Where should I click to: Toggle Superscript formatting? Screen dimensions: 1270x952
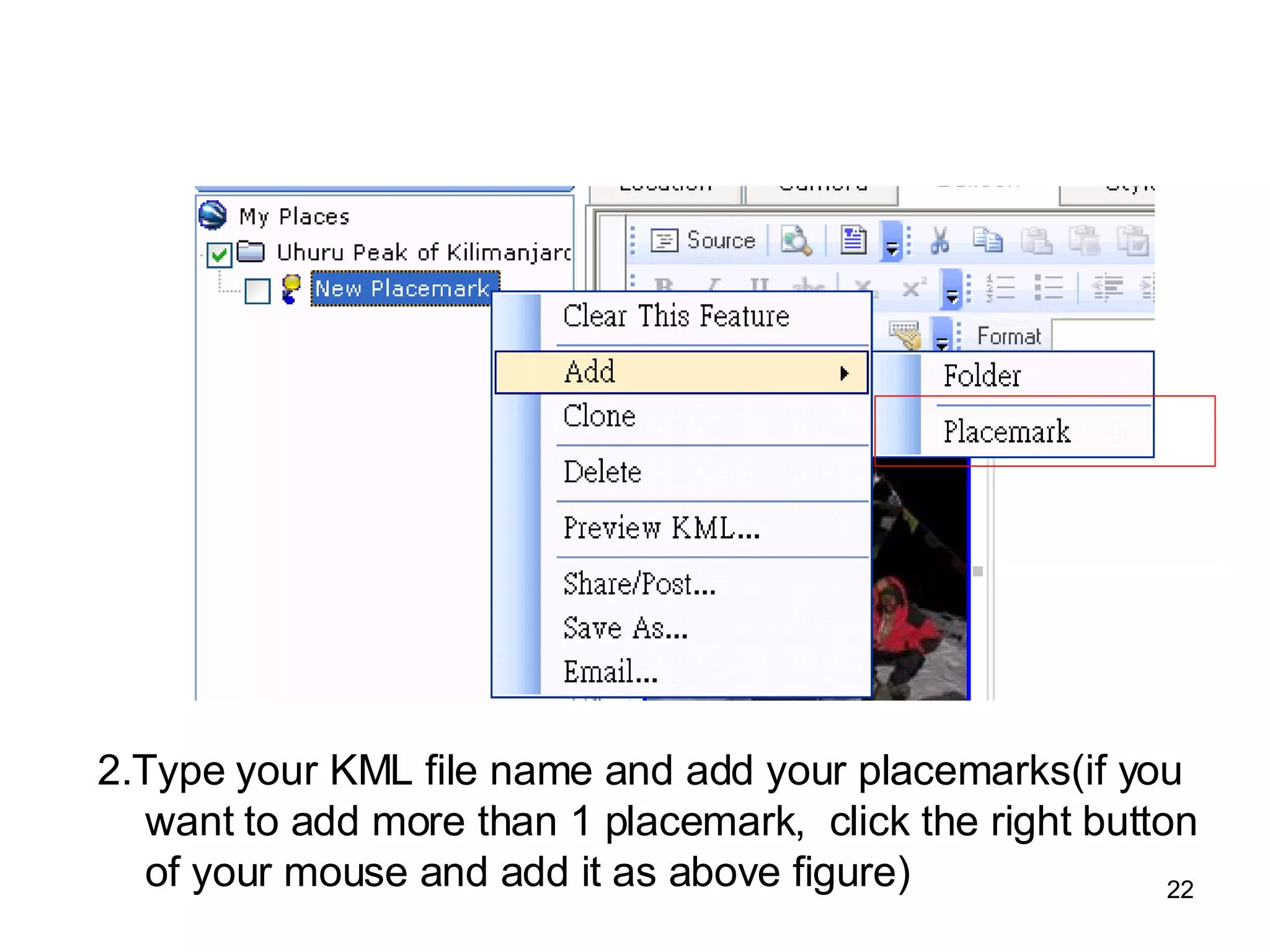click(x=914, y=288)
